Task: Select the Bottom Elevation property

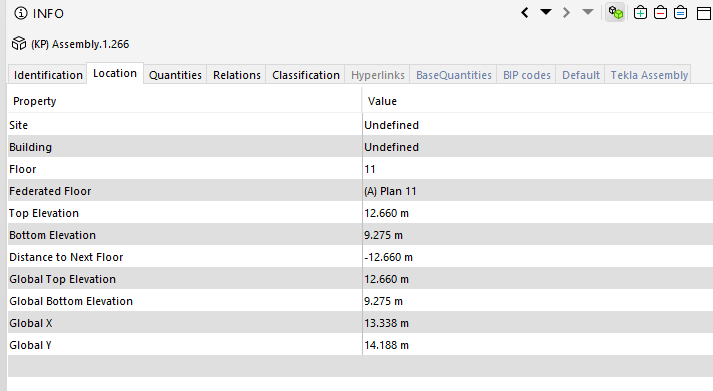Action: pos(52,235)
